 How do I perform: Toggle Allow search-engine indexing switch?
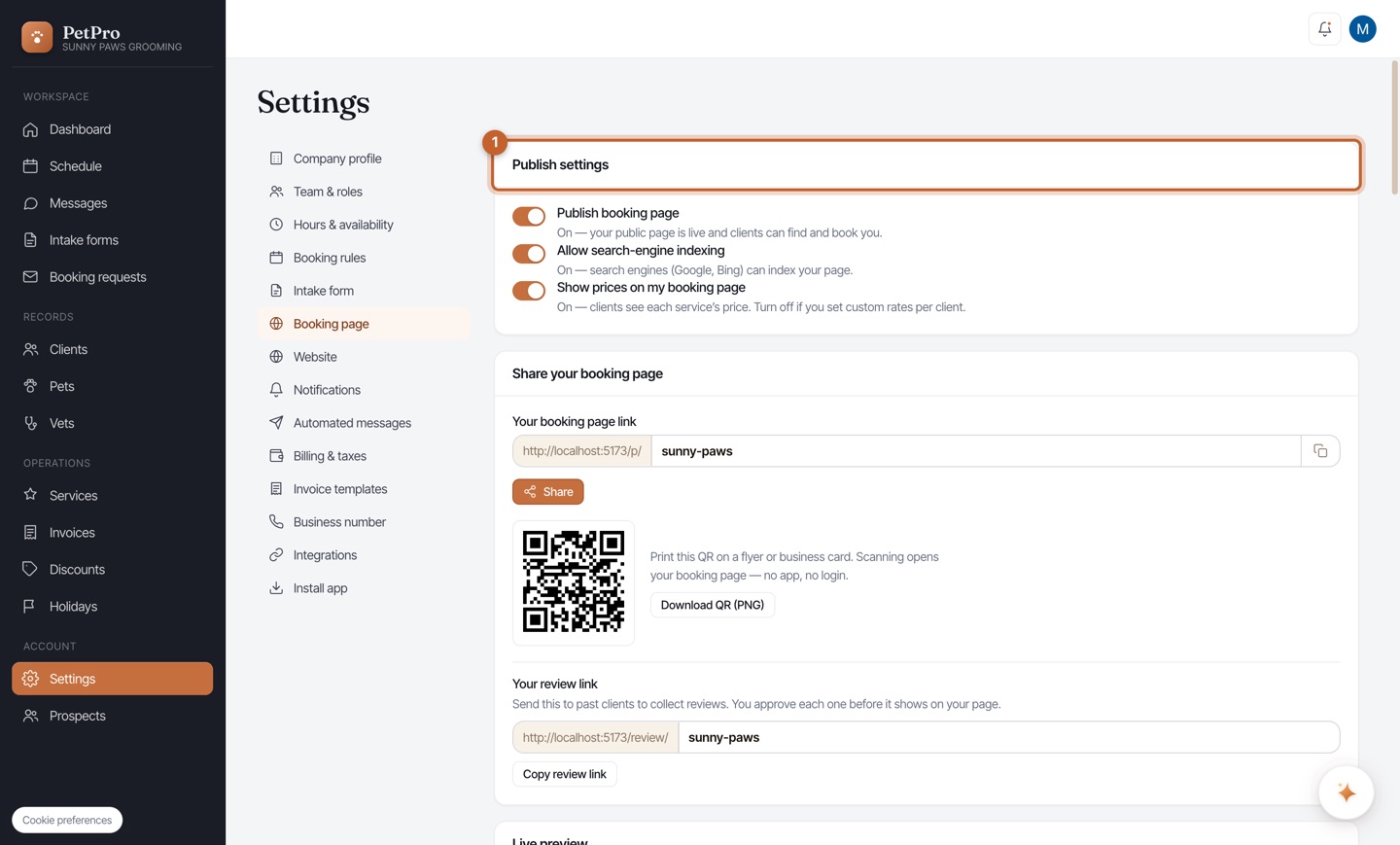pyautogui.click(x=529, y=254)
